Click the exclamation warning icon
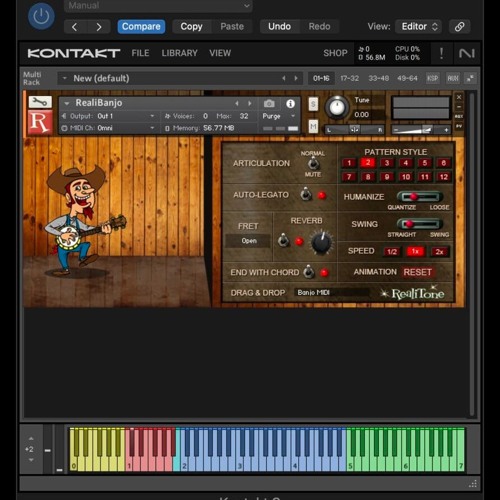The width and height of the screenshot is (500, 500). [x=441, y=53]
